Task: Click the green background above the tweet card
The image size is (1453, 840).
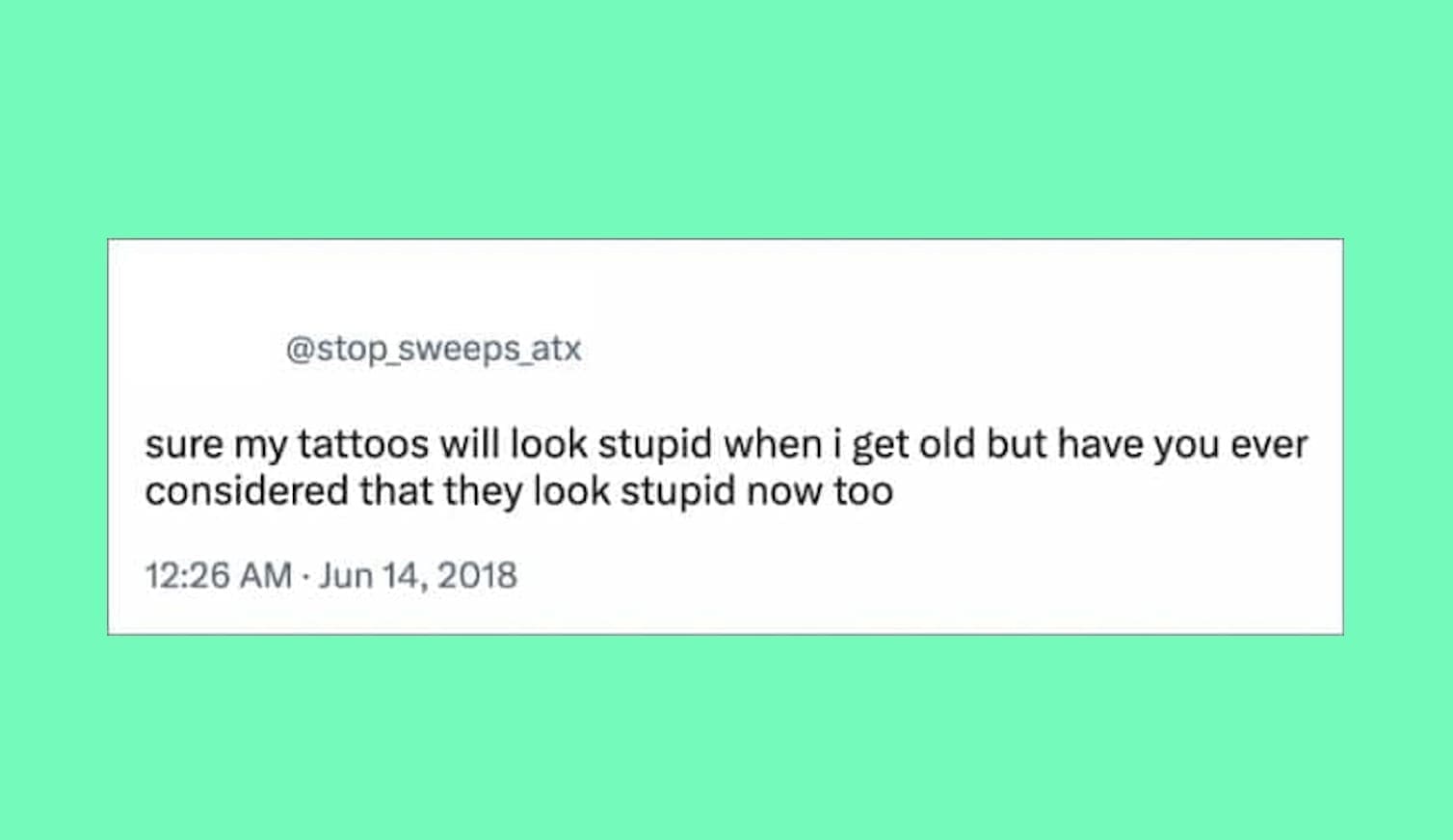Action: click(x=726, y=116)
